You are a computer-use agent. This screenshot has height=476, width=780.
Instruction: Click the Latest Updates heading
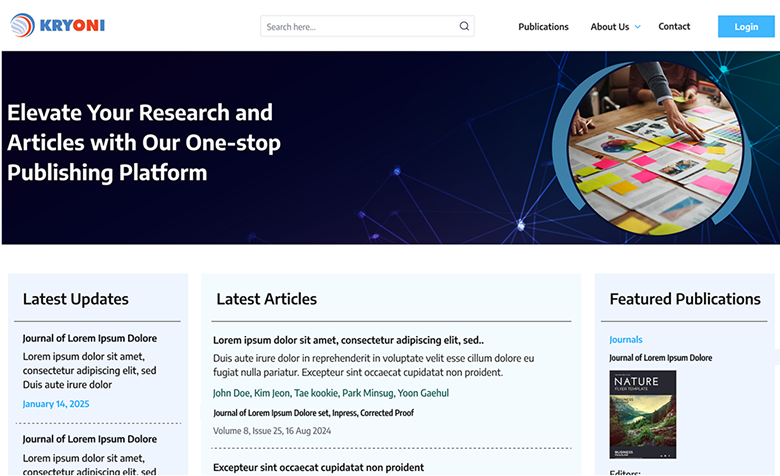[x=76, y=299]
